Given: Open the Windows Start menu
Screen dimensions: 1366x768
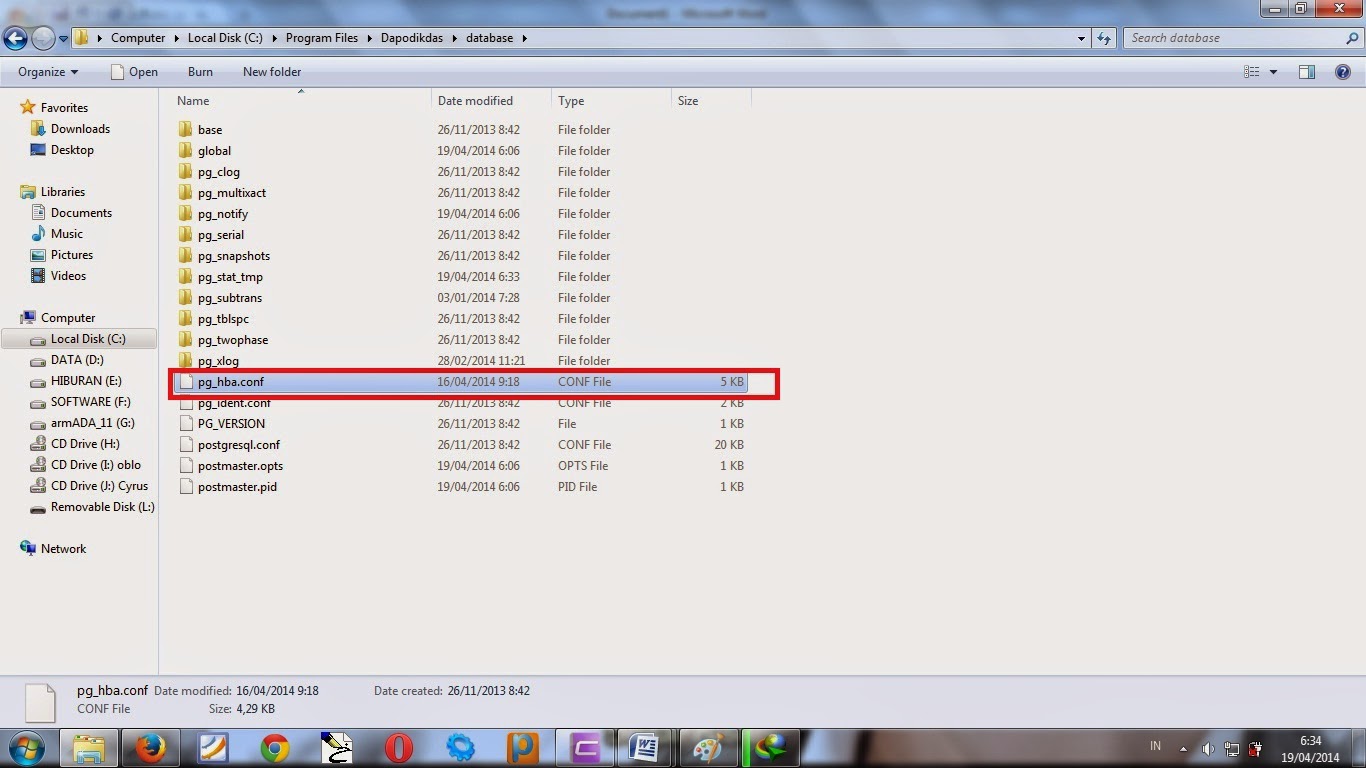Looking at the screenshot, I should click(x=25, y=748).
